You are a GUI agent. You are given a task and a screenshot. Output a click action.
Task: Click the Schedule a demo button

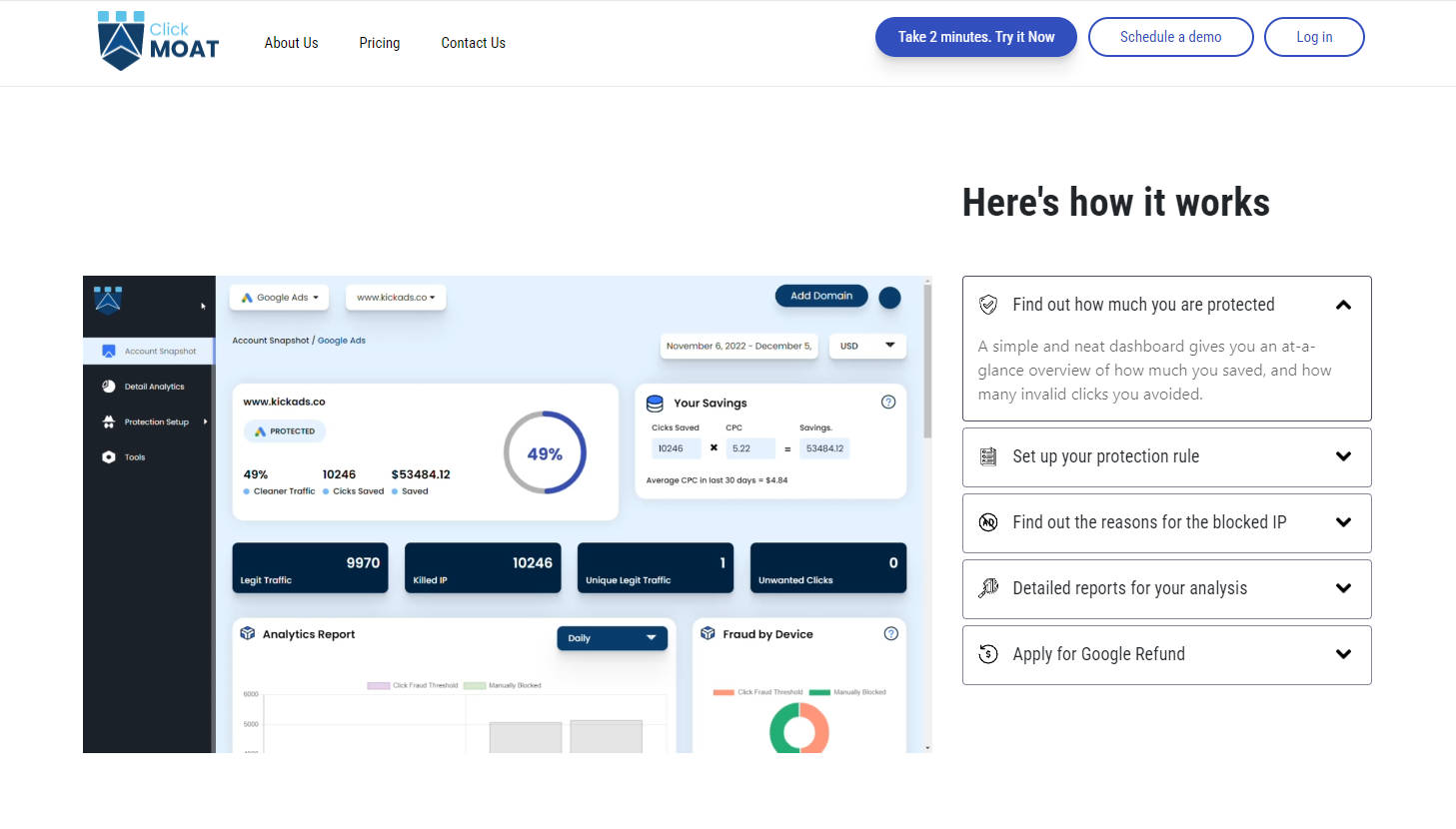[1170, 37]
